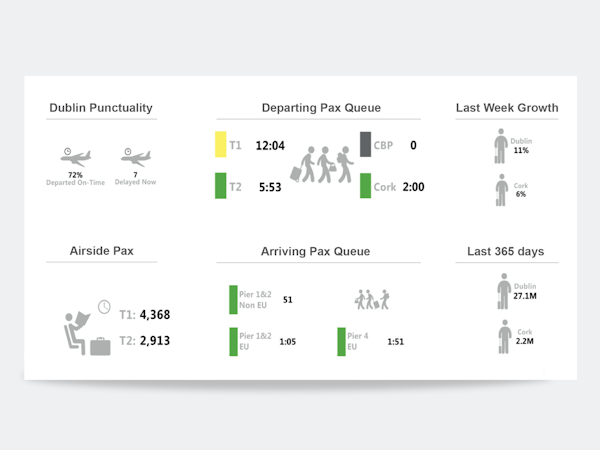Click the arriving family with luggage icon
600x450 pixels.
[371, 298]
